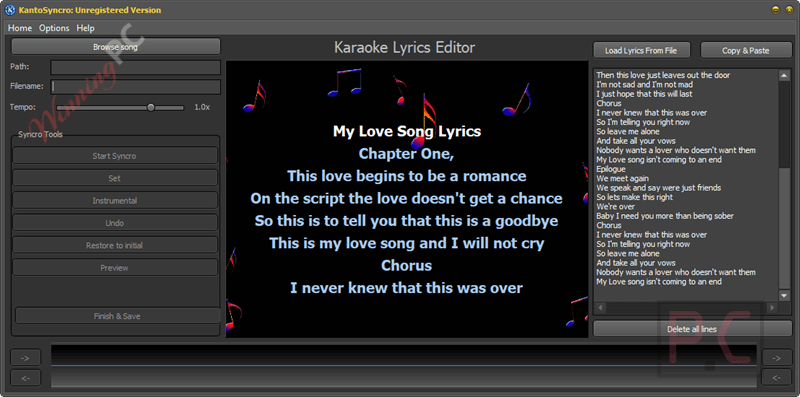The height and width of the screenshot is (397, 800).
Task: Select lyric 'Then this love just leaves out the door'
Action: (663, 75)
